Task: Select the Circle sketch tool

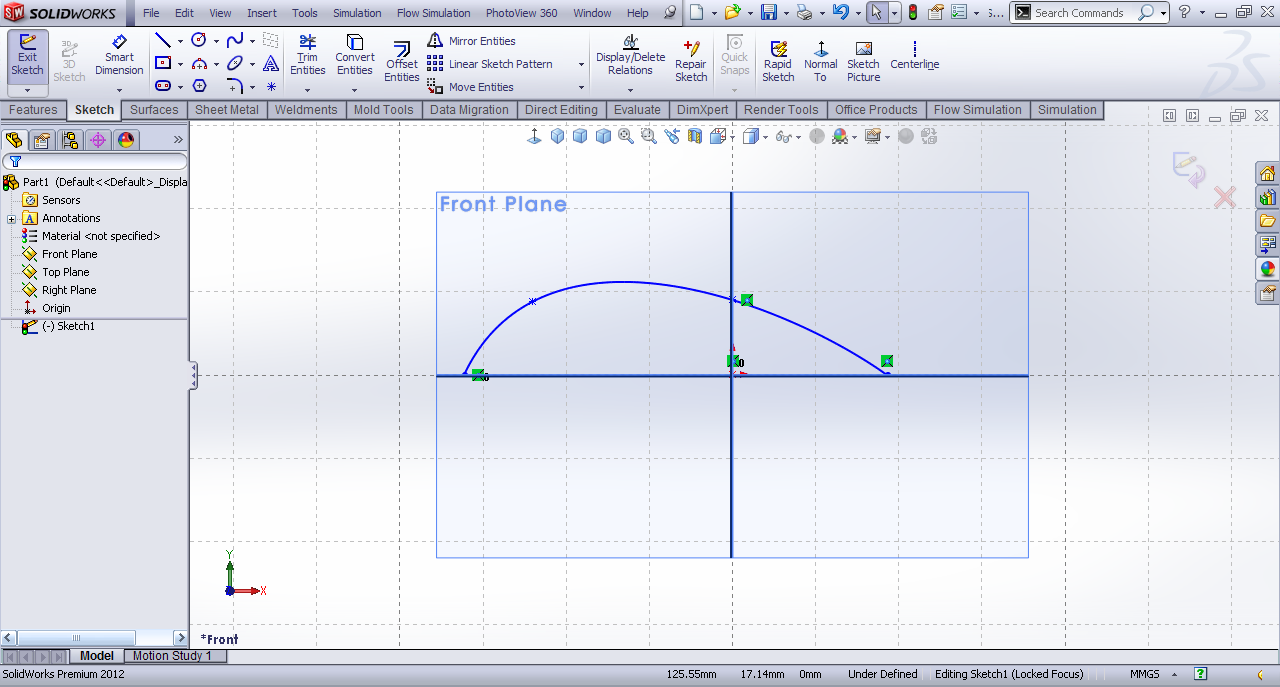Action: (199, 41)
